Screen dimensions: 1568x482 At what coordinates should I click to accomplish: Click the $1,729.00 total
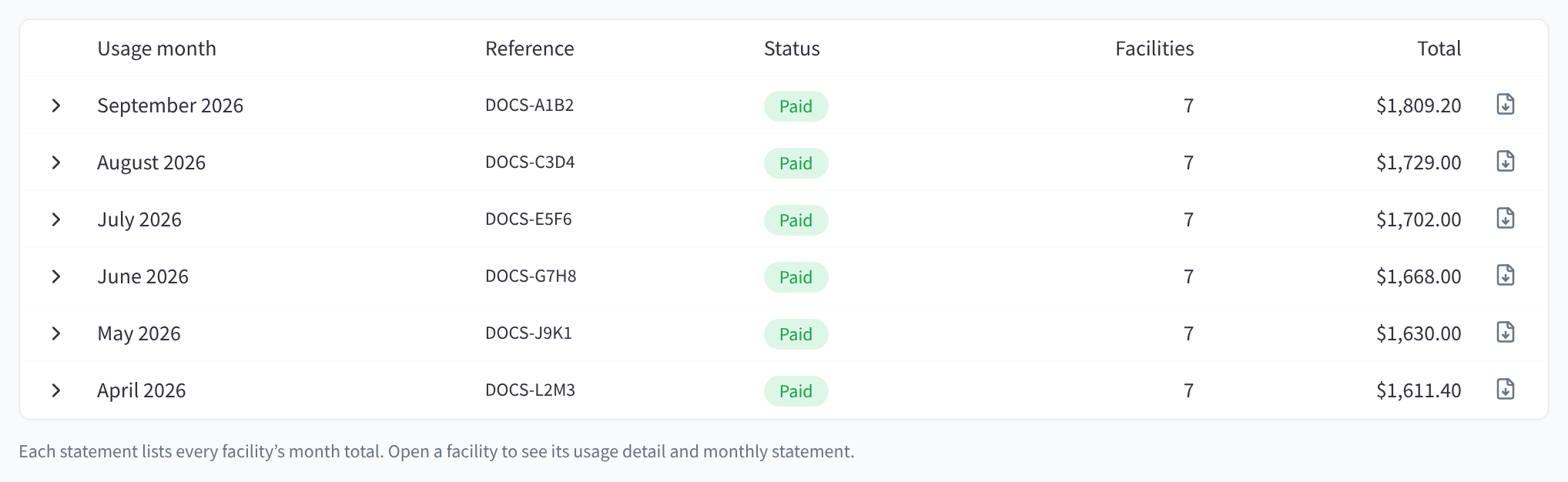(1419, 162)
